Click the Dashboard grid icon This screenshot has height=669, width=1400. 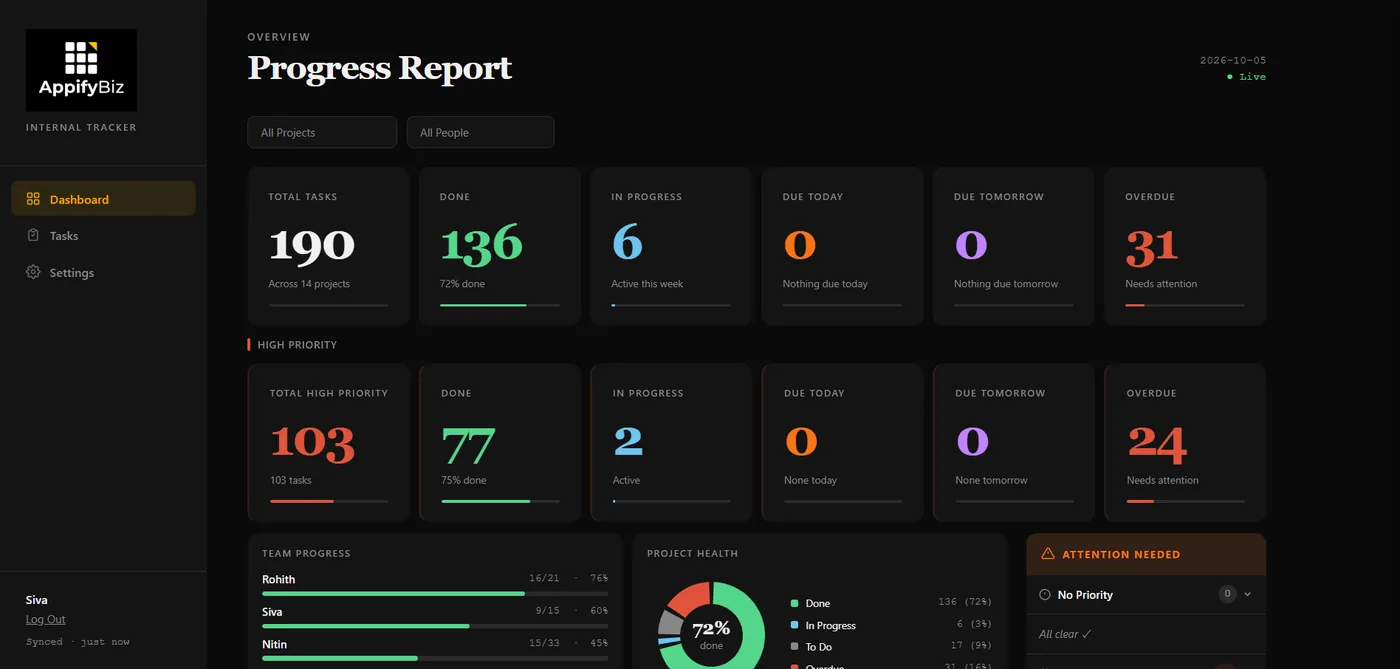click(33, 199)
